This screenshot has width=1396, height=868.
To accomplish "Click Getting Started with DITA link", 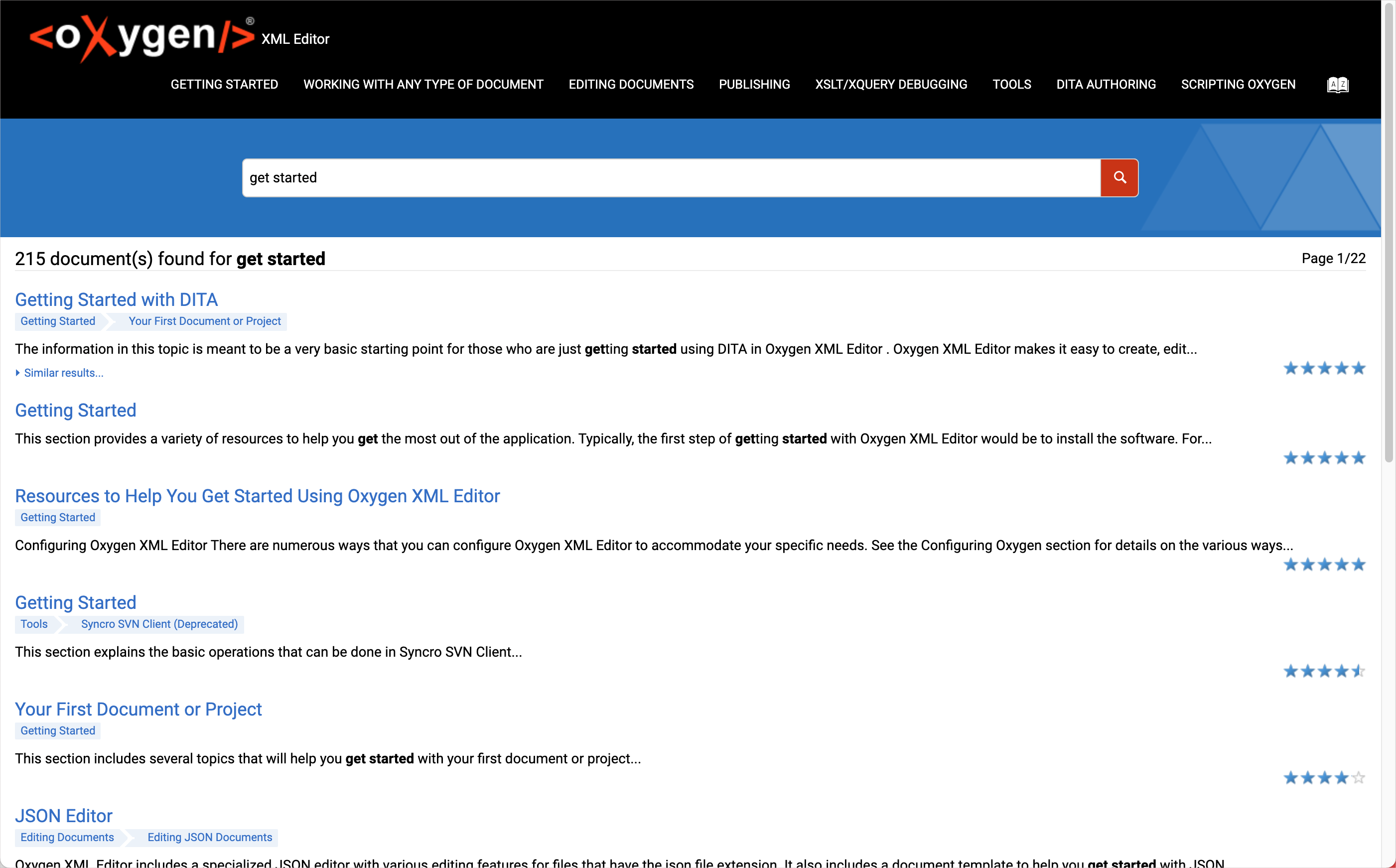I will [117, 299].
